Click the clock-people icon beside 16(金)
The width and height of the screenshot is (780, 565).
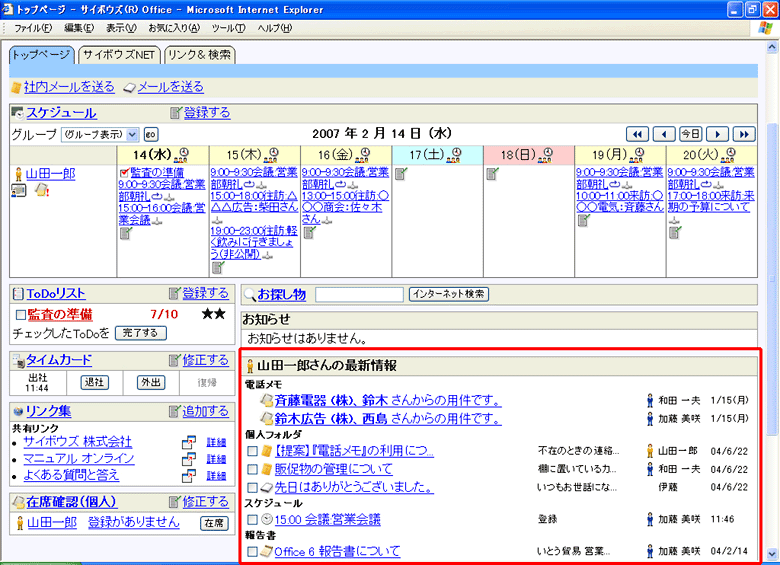pyautogui.click(x=363, y=155)
